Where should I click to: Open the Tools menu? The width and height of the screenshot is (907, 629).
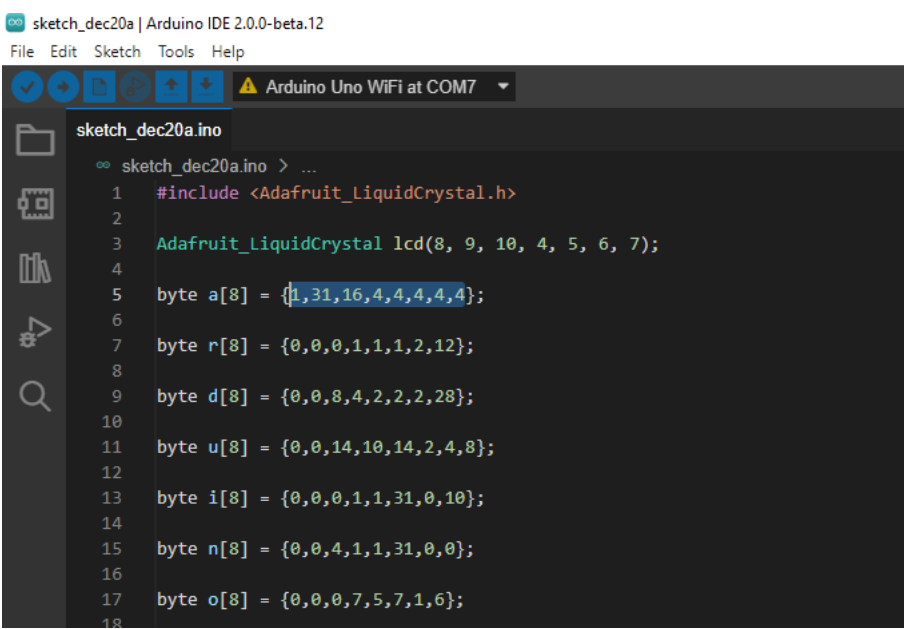pyautogui.click(x=176, y=51)
